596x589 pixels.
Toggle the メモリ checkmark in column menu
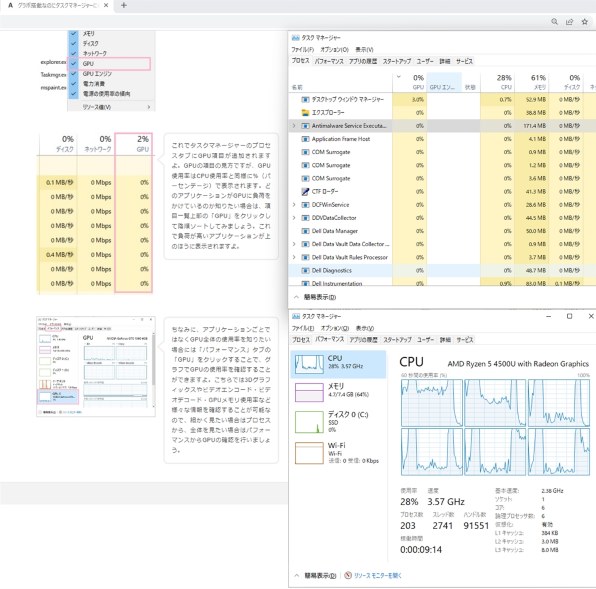(x=74, y=33)
